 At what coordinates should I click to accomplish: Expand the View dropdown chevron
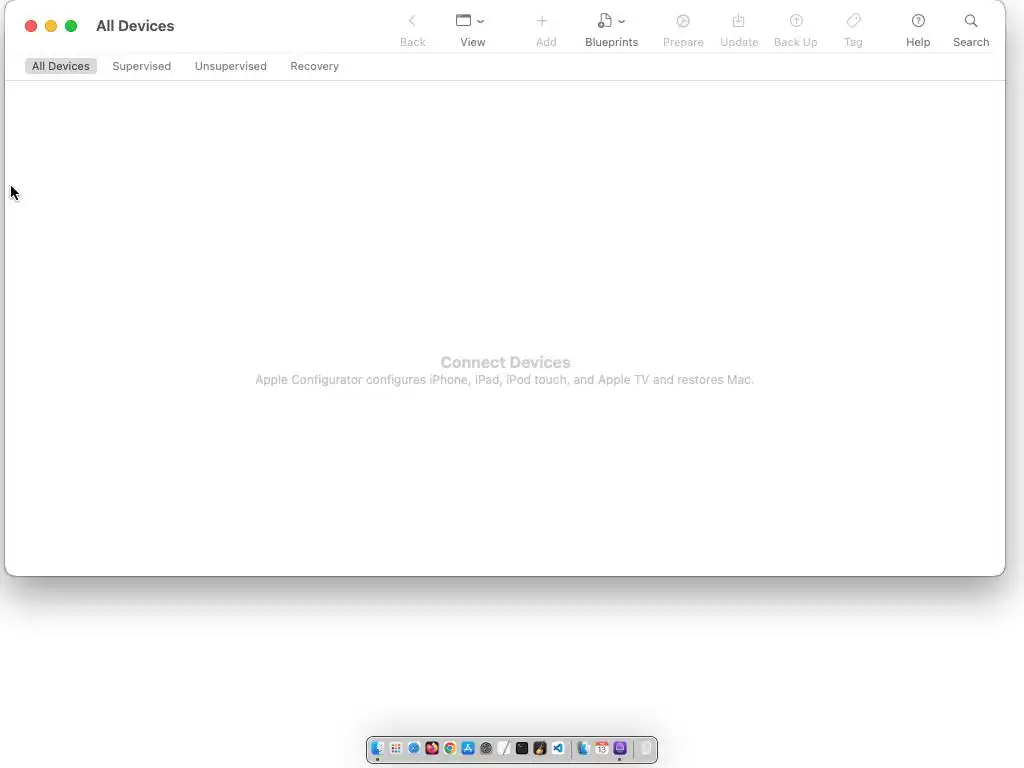point(481,22)
